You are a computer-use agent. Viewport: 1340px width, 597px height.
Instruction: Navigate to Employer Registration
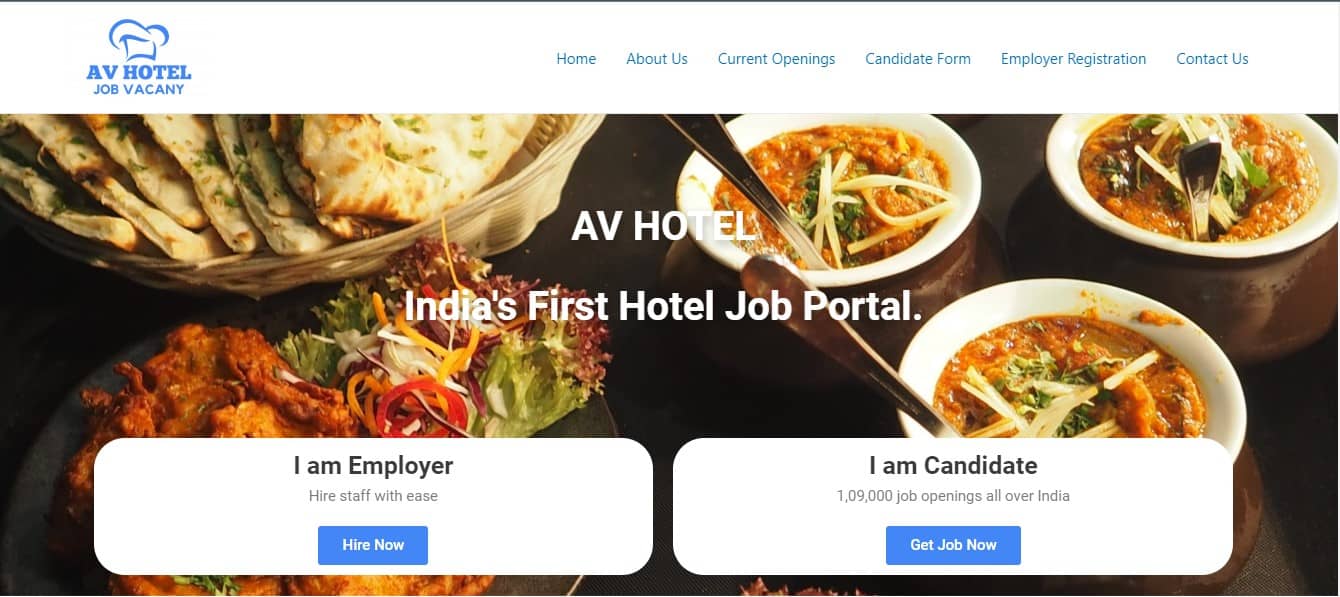point(1073,59)
